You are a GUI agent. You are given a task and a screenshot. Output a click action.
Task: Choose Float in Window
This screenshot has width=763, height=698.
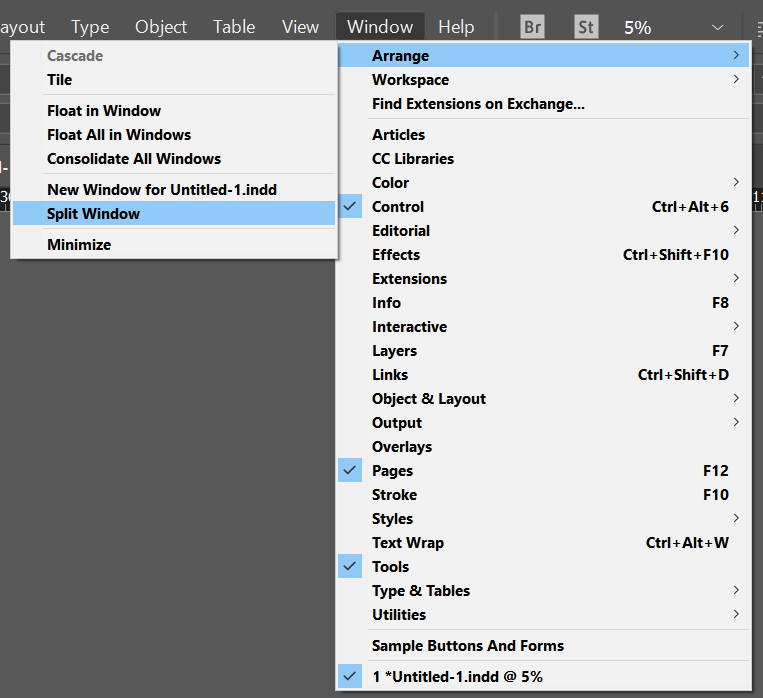(x=174, y=110)
